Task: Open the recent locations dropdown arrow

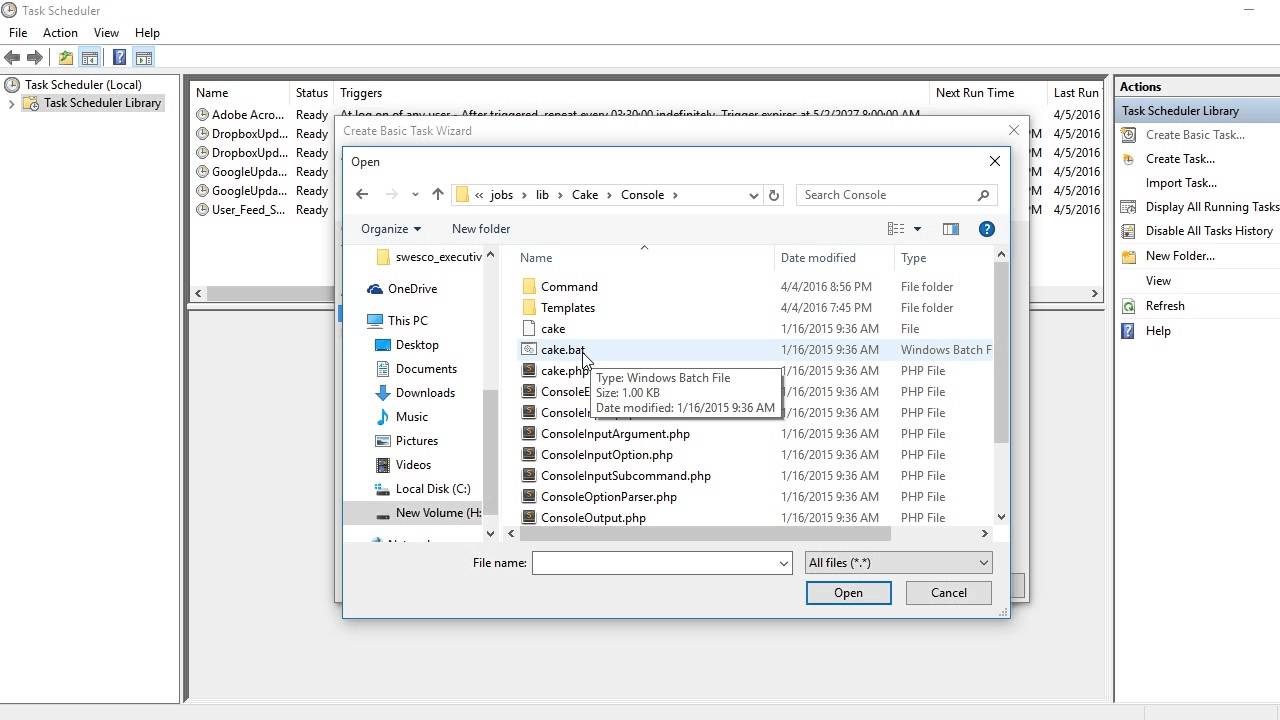Action: (415, 195)
